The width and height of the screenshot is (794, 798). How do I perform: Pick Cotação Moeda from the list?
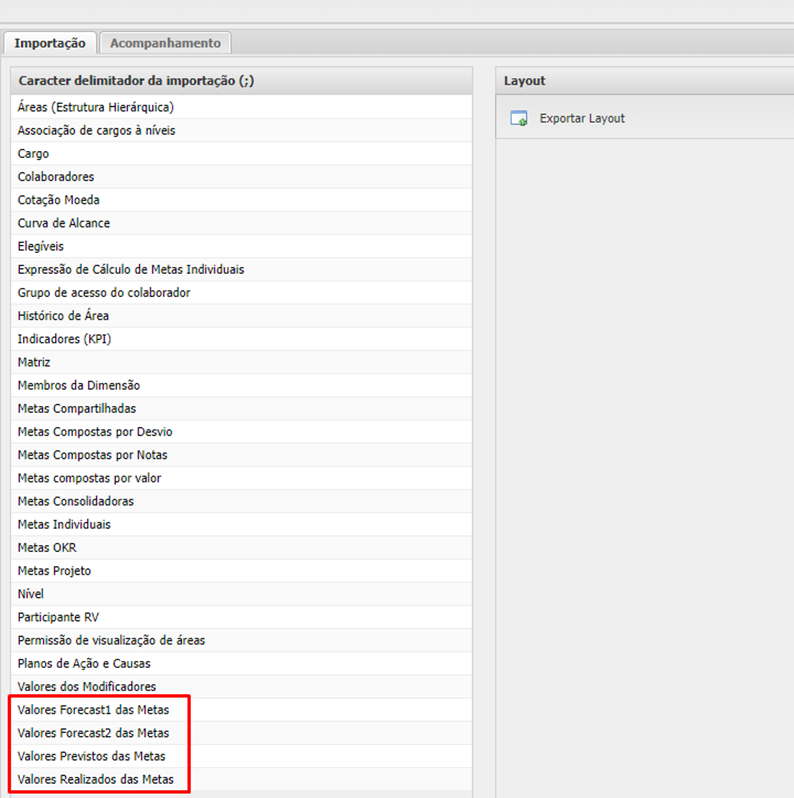tap(58, 200)
